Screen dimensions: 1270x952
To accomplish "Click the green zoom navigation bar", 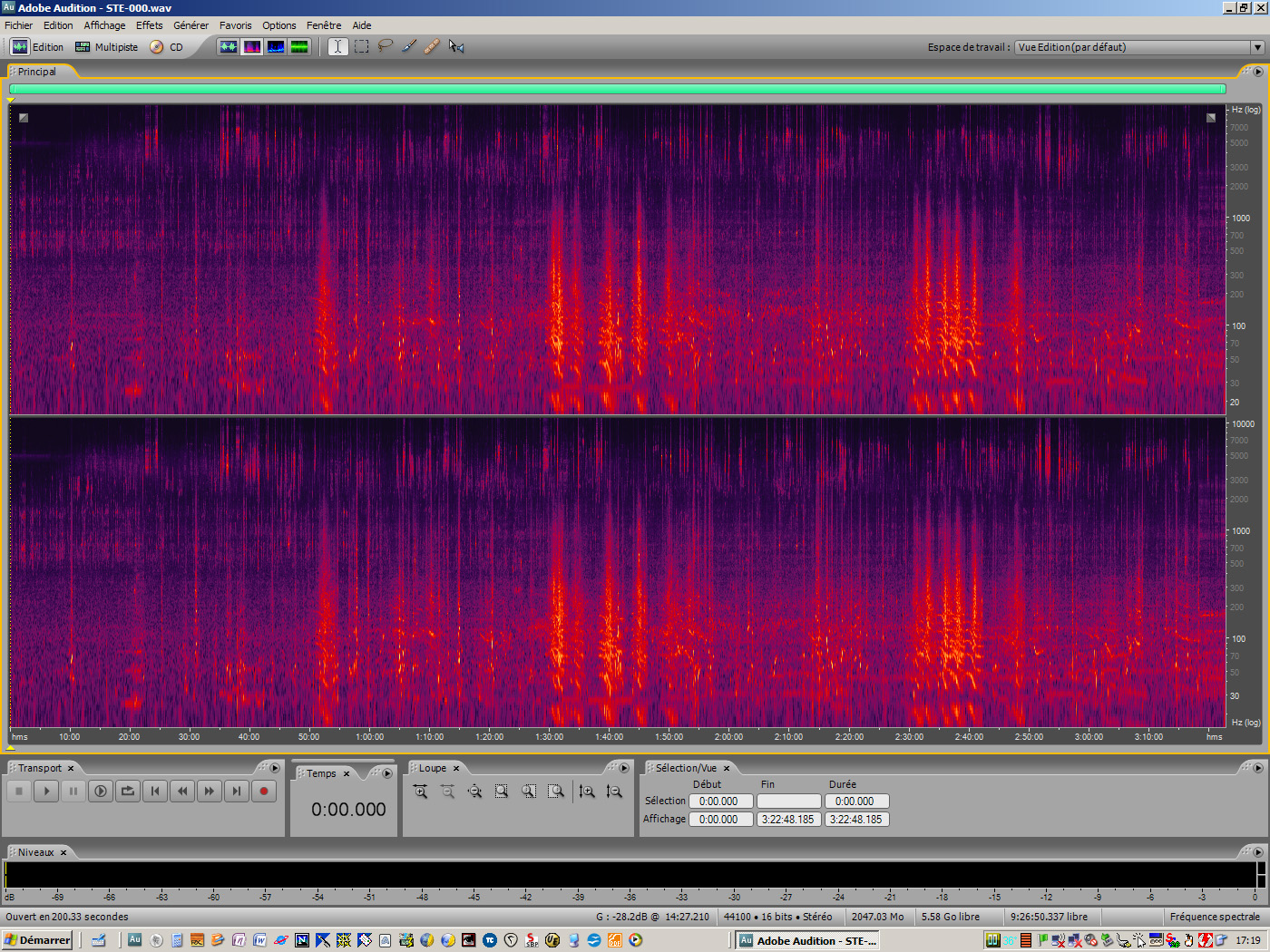I will coord(617,89).
